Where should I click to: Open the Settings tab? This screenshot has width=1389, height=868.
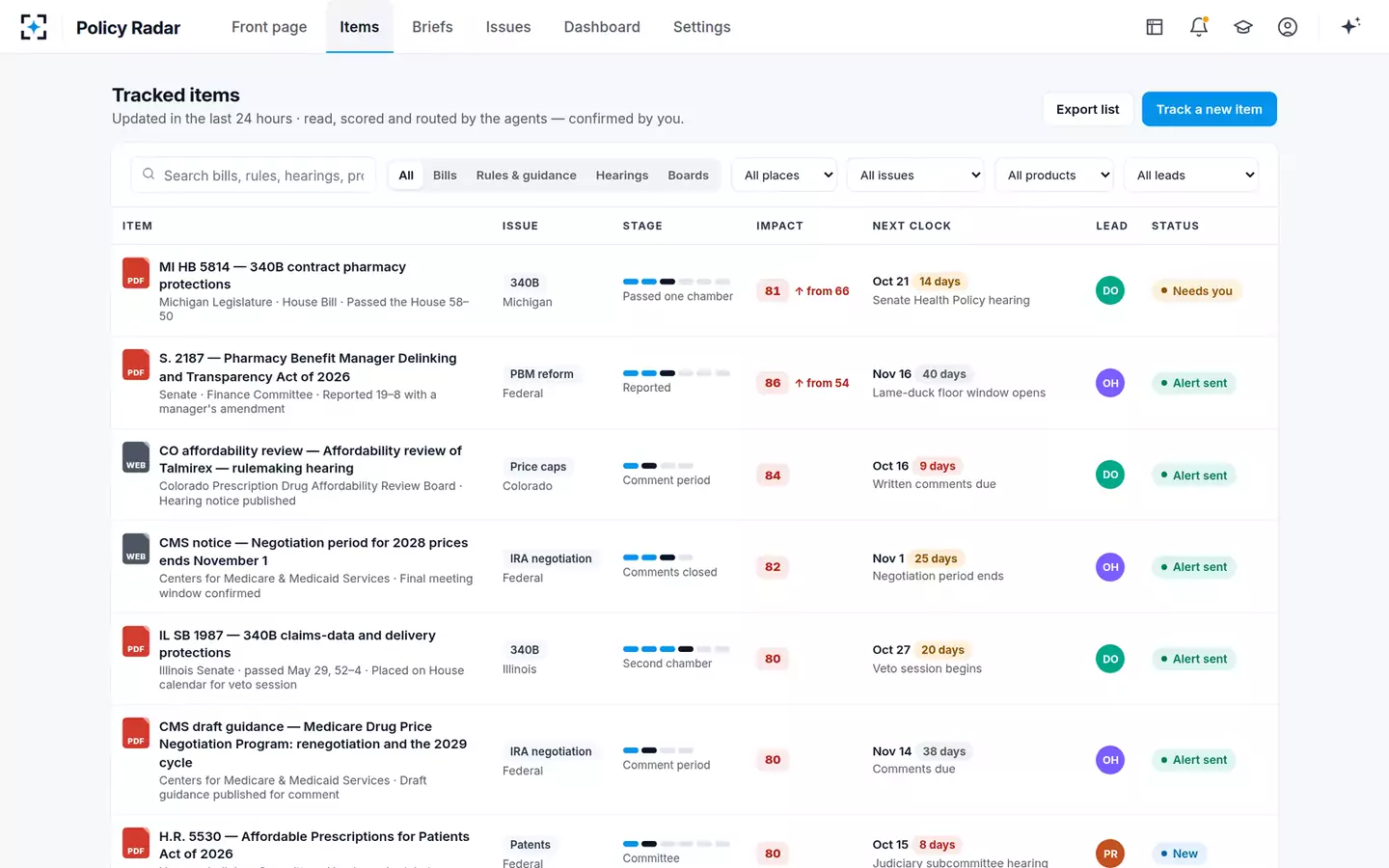tap(702, 27)
